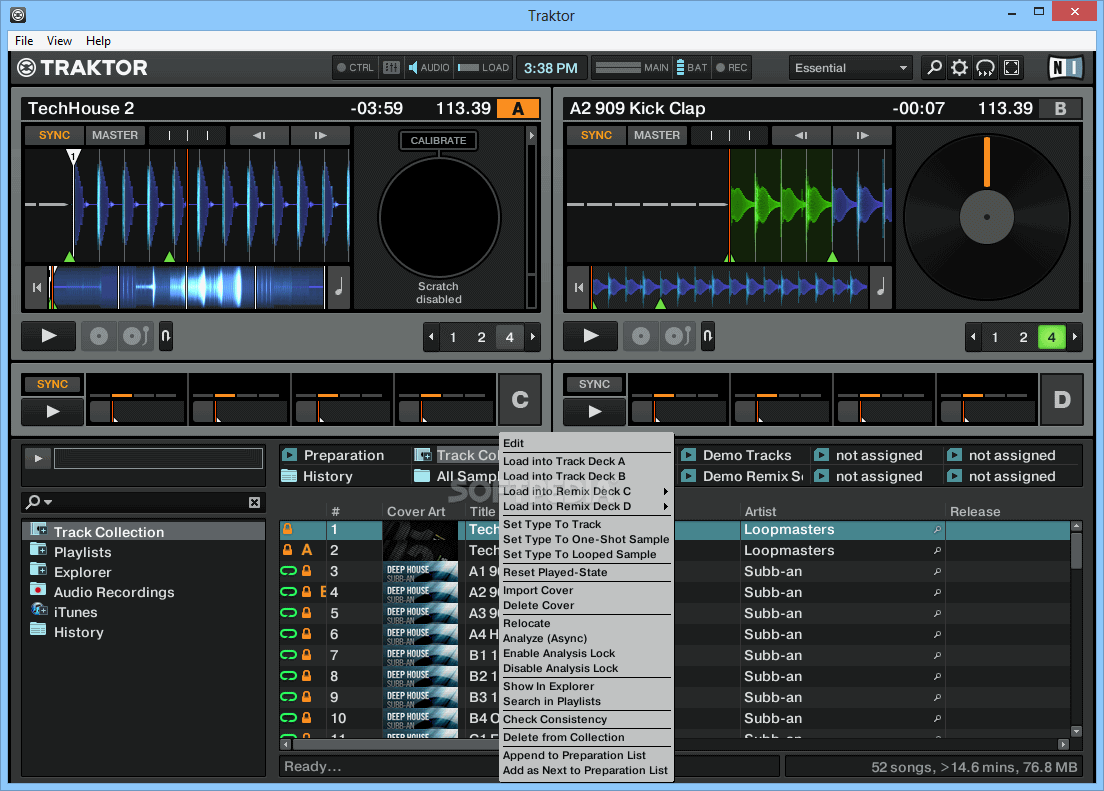Screen dimensions: 1104x791
Task: Click Deck B CUE button icon
Action: (x=641, y=336)
